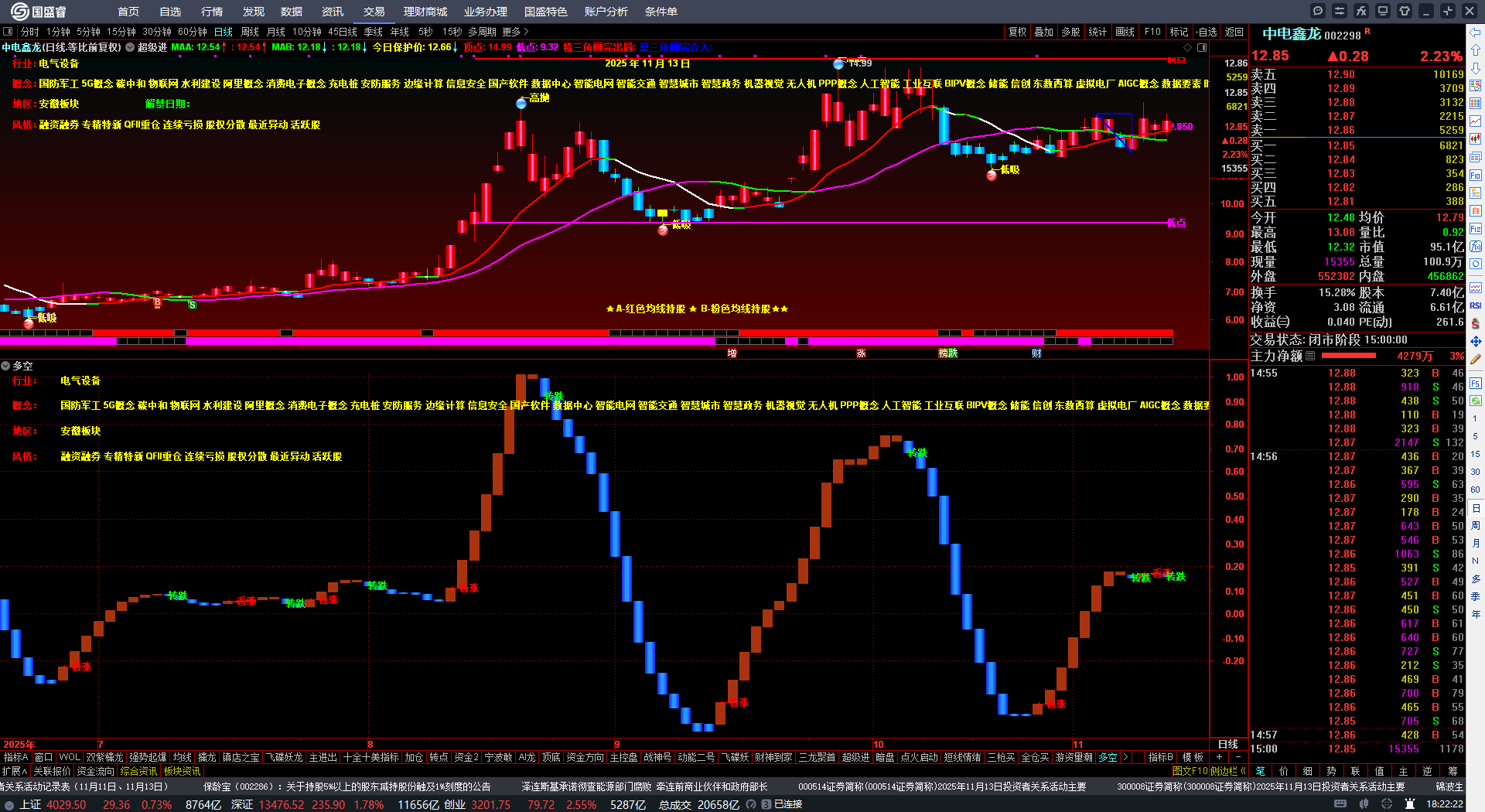Click the round arrow icon left of 上证

9,804
